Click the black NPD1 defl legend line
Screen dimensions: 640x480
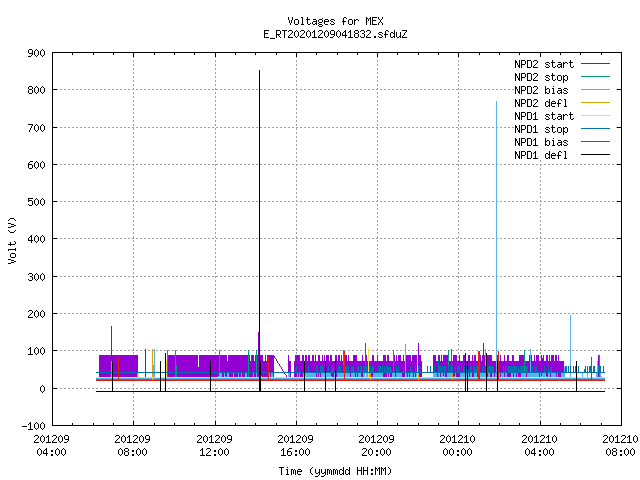tap(596, 155)
